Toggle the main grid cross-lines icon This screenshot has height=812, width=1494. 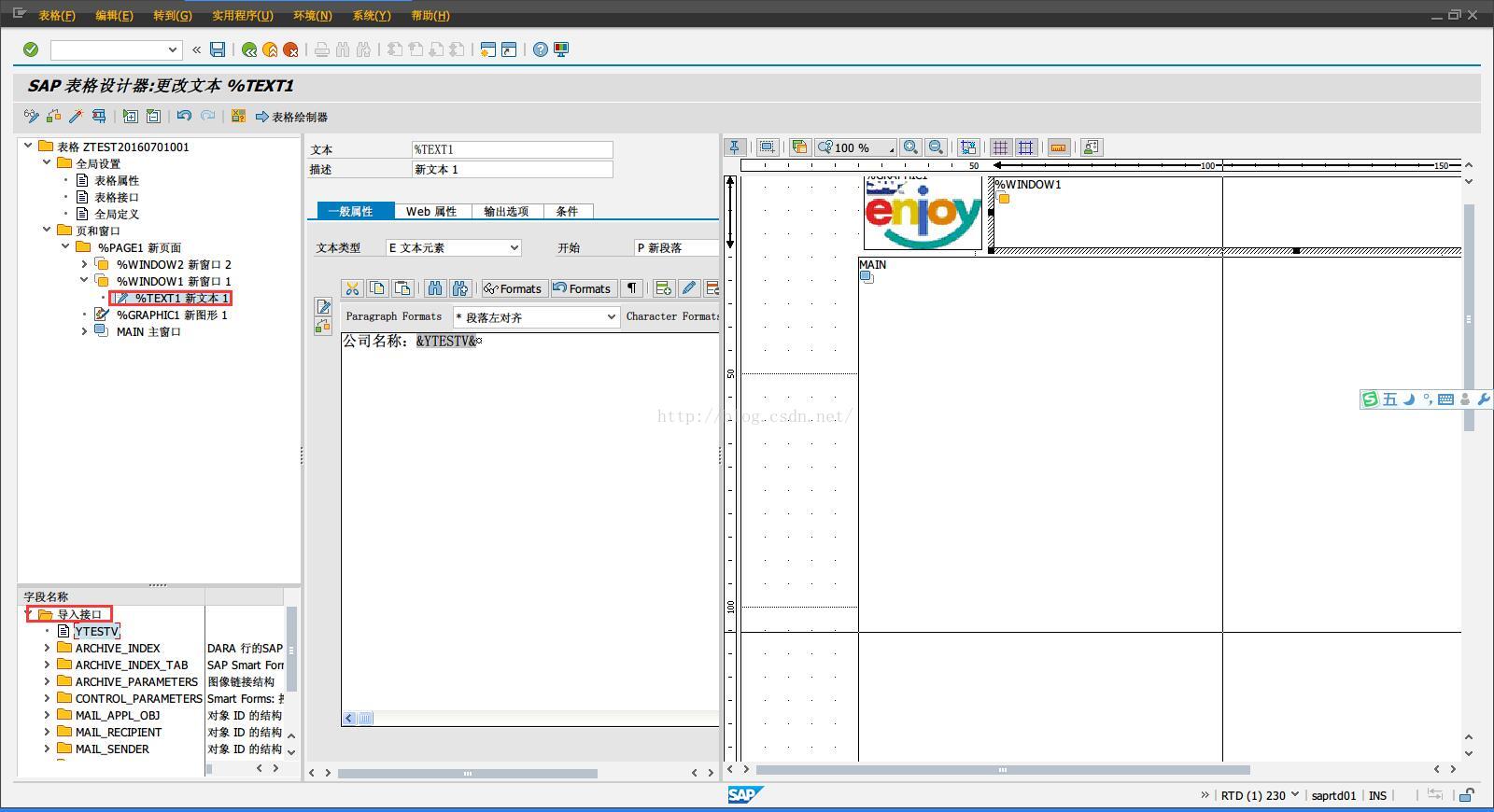(x=1026, y=147)
